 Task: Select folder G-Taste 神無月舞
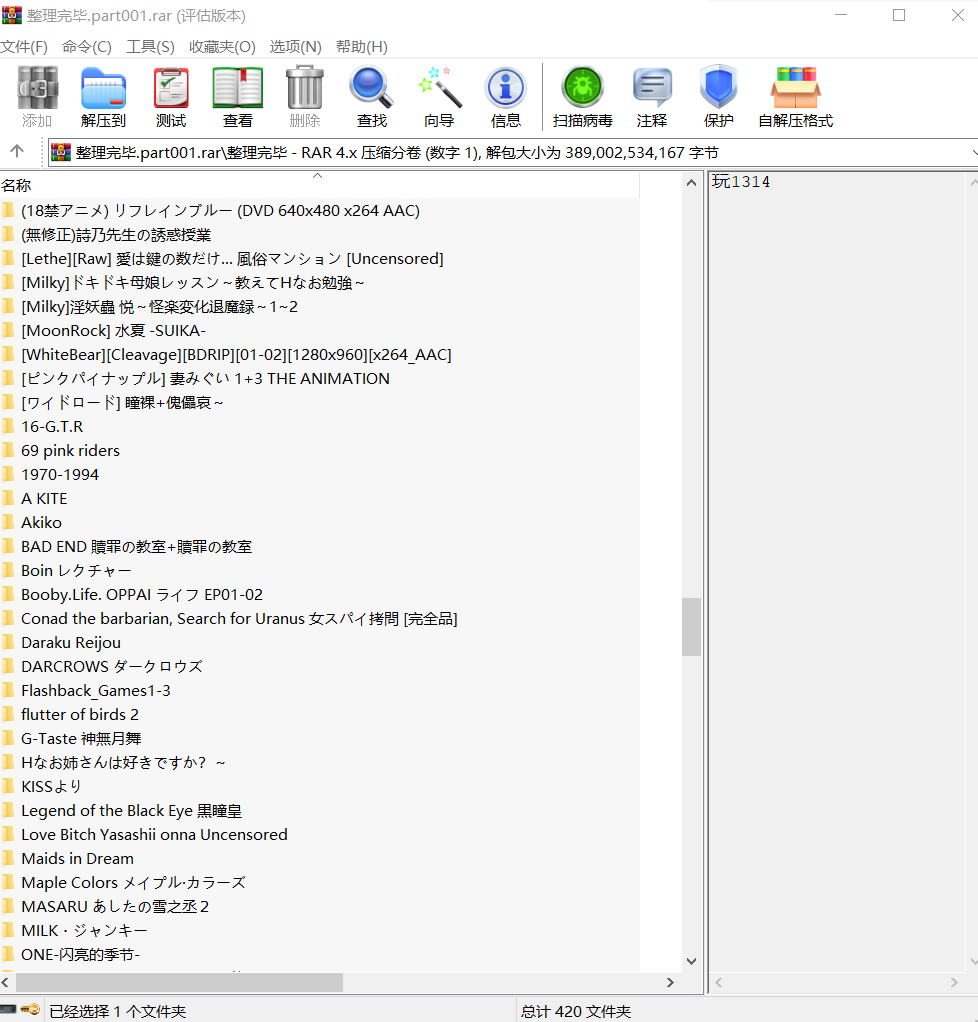[82, 738]
